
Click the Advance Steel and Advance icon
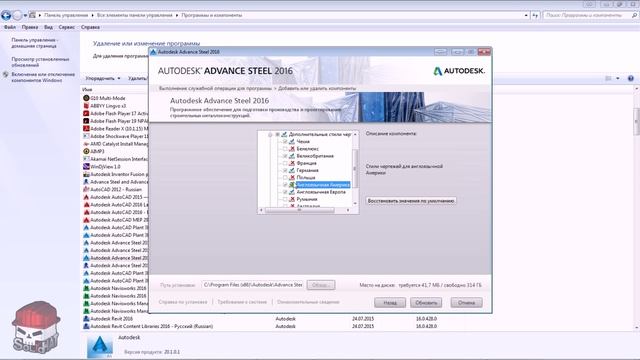pos(86,182)
